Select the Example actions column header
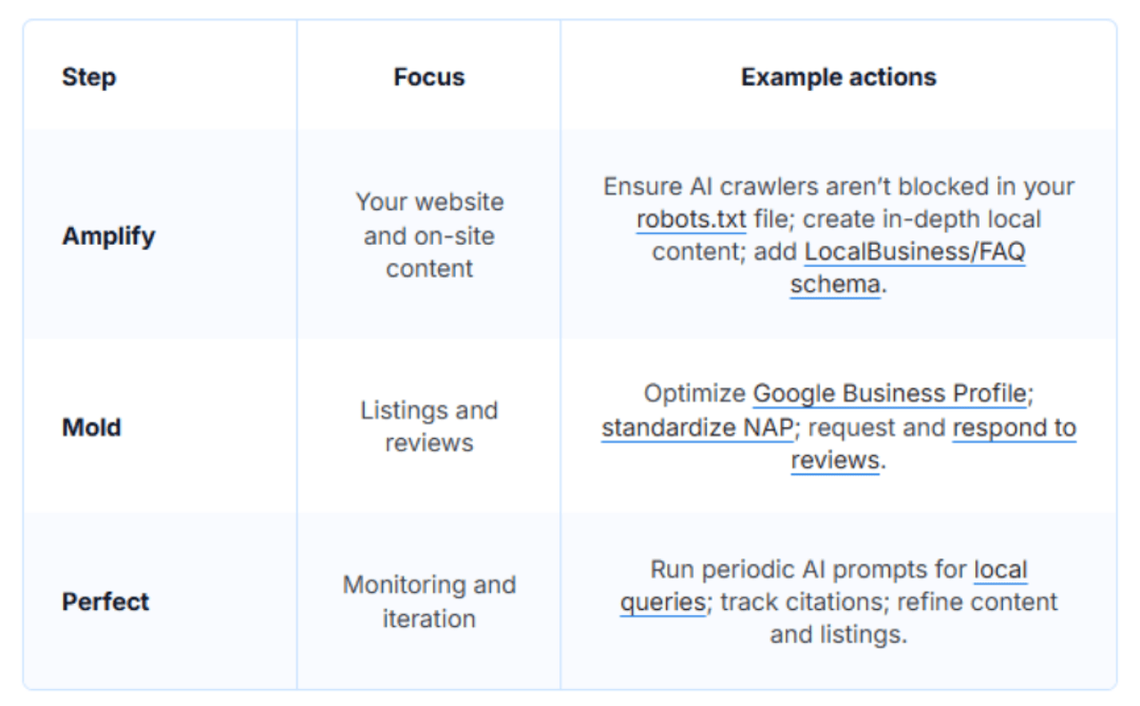1140x706 pixels. point(838,77)
